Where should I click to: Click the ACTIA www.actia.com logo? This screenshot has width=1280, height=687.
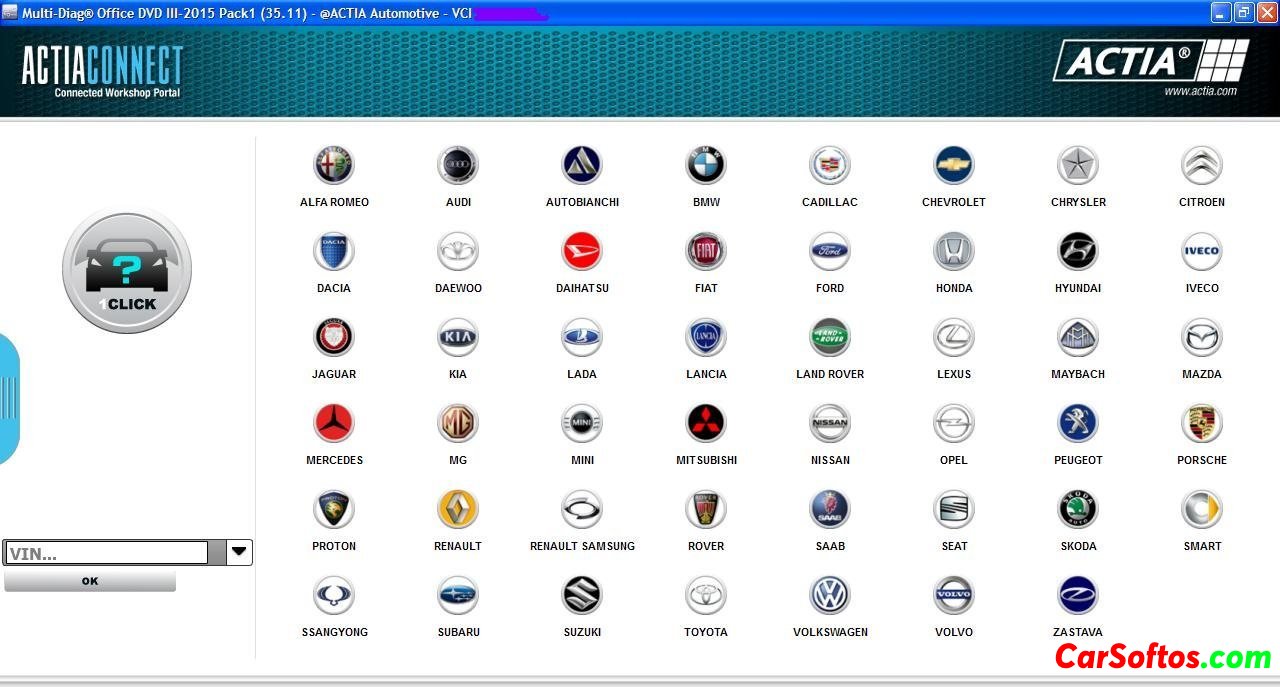(1151, 66)
